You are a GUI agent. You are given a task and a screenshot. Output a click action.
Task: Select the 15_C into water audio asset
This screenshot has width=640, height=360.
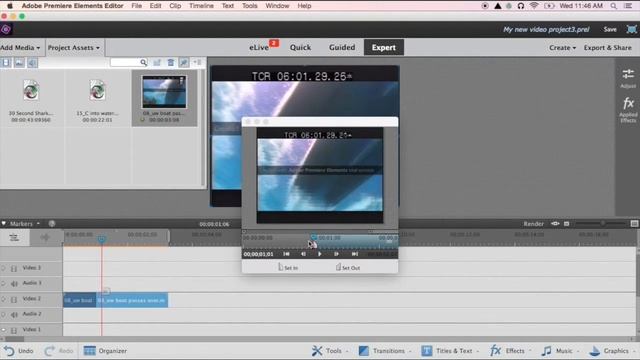coord(98,90)
